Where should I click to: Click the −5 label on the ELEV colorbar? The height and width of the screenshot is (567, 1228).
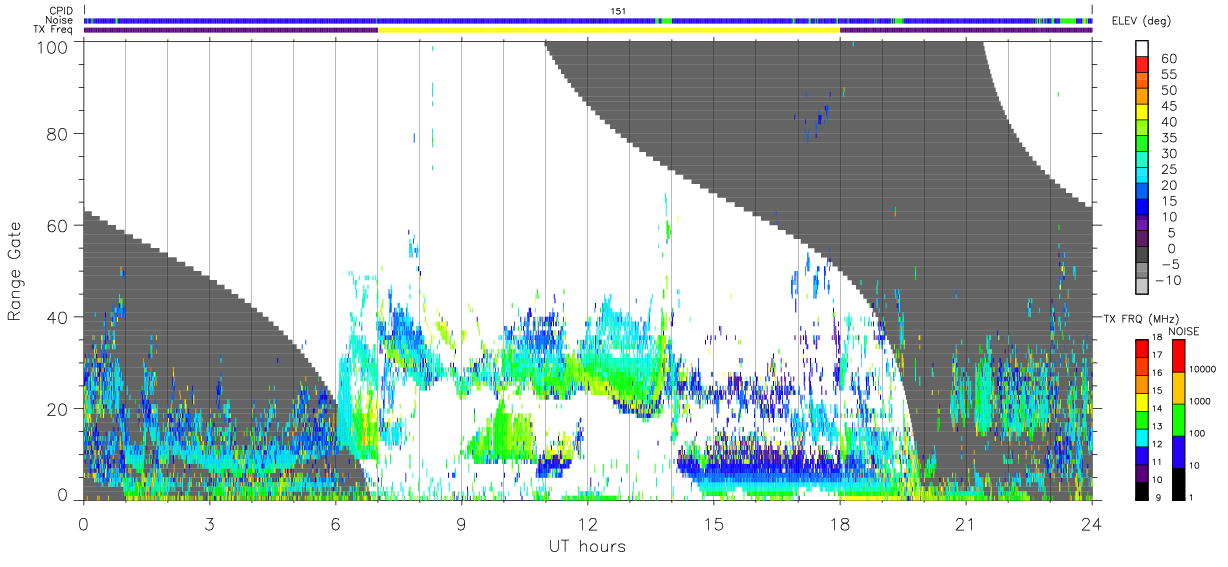1171,265
